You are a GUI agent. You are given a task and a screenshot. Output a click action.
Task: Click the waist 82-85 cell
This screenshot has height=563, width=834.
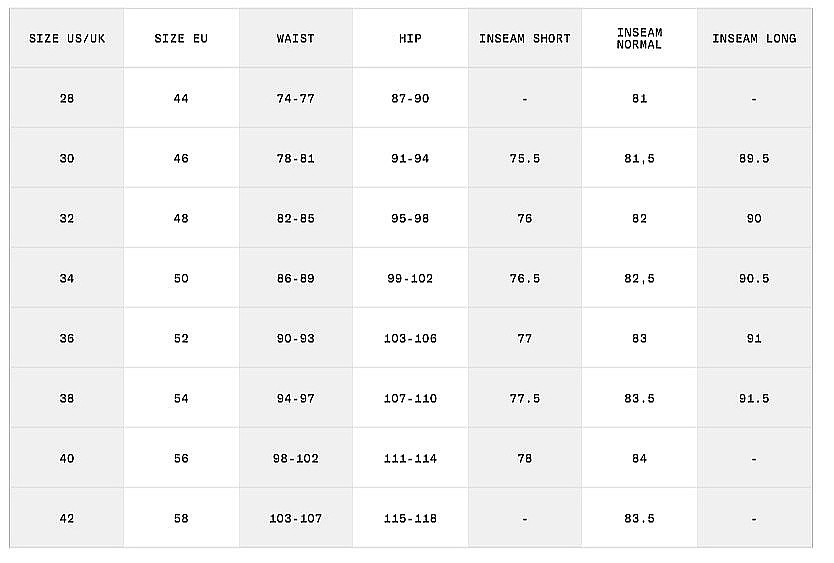pos(295,219)
